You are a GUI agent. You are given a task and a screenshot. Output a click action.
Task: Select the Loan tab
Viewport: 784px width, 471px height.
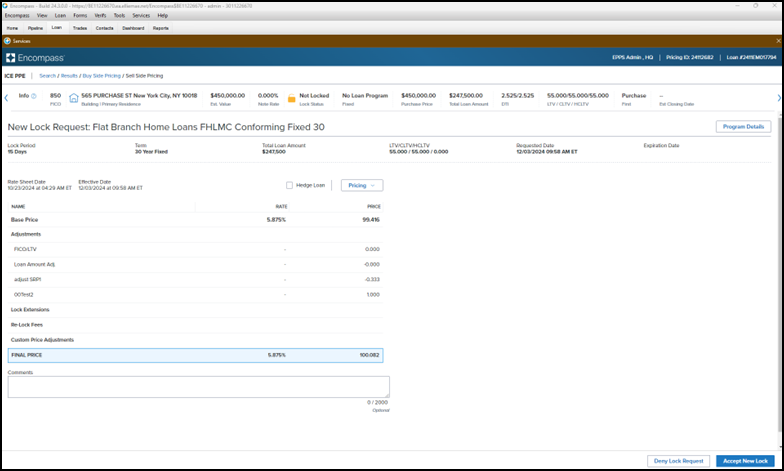point(57,28)
